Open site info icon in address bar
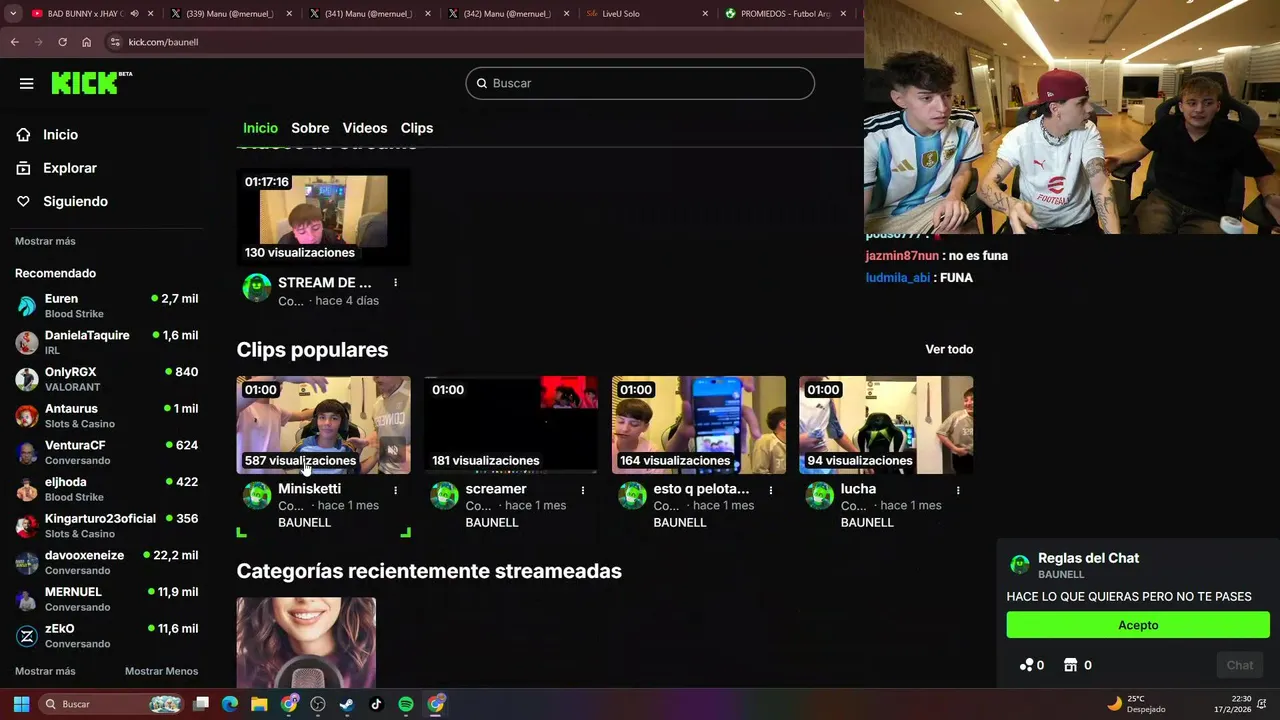The image size is (1280, 720). (x=115, y=42)
